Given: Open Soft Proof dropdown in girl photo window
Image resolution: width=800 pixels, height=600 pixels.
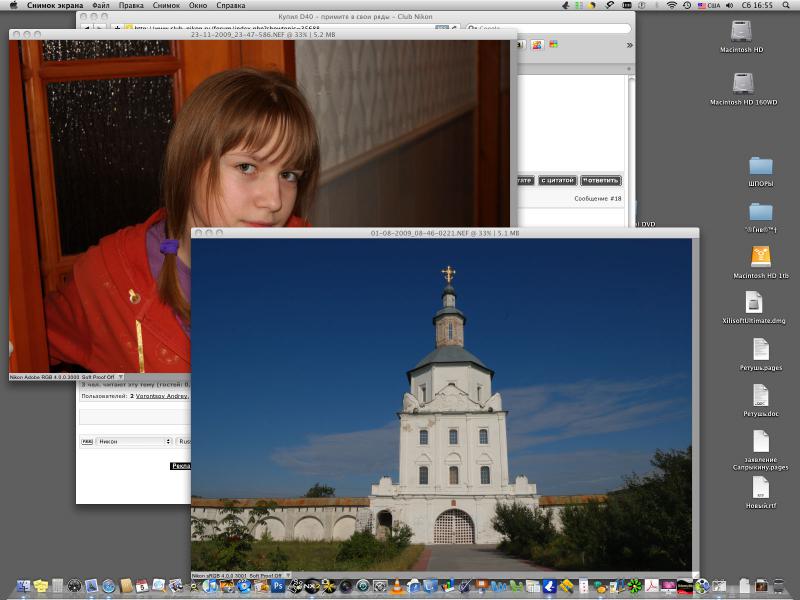Looking at the screenshot, I should 120,377.
